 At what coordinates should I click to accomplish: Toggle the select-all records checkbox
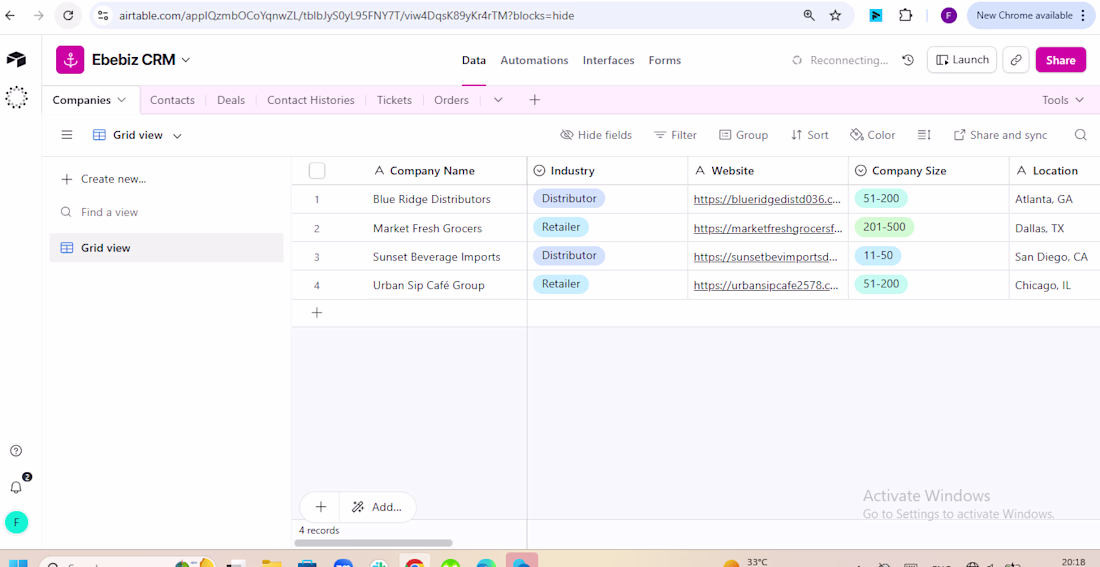(x=317, y=171)
